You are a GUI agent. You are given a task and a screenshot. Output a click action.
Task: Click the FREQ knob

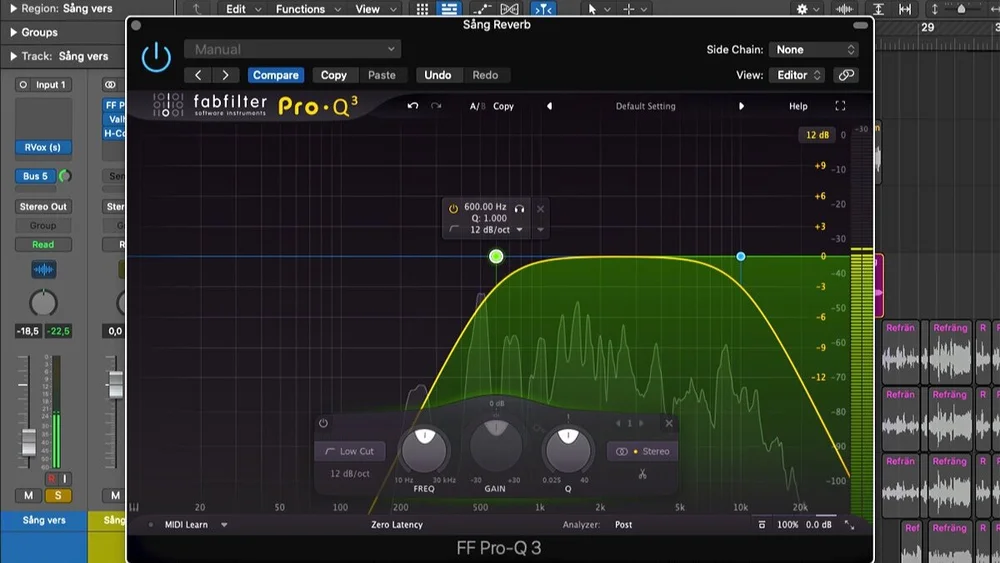pyautogui.click(x=424, y=449)
